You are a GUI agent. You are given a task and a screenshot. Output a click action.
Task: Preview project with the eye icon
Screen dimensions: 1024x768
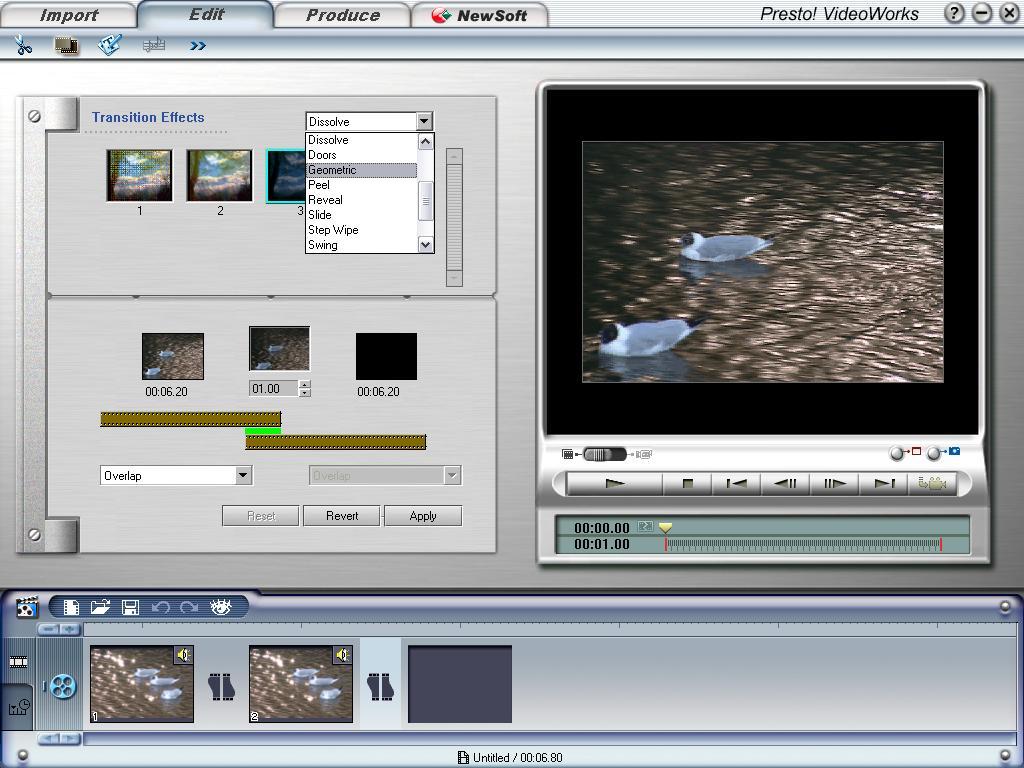click(221, 607)
